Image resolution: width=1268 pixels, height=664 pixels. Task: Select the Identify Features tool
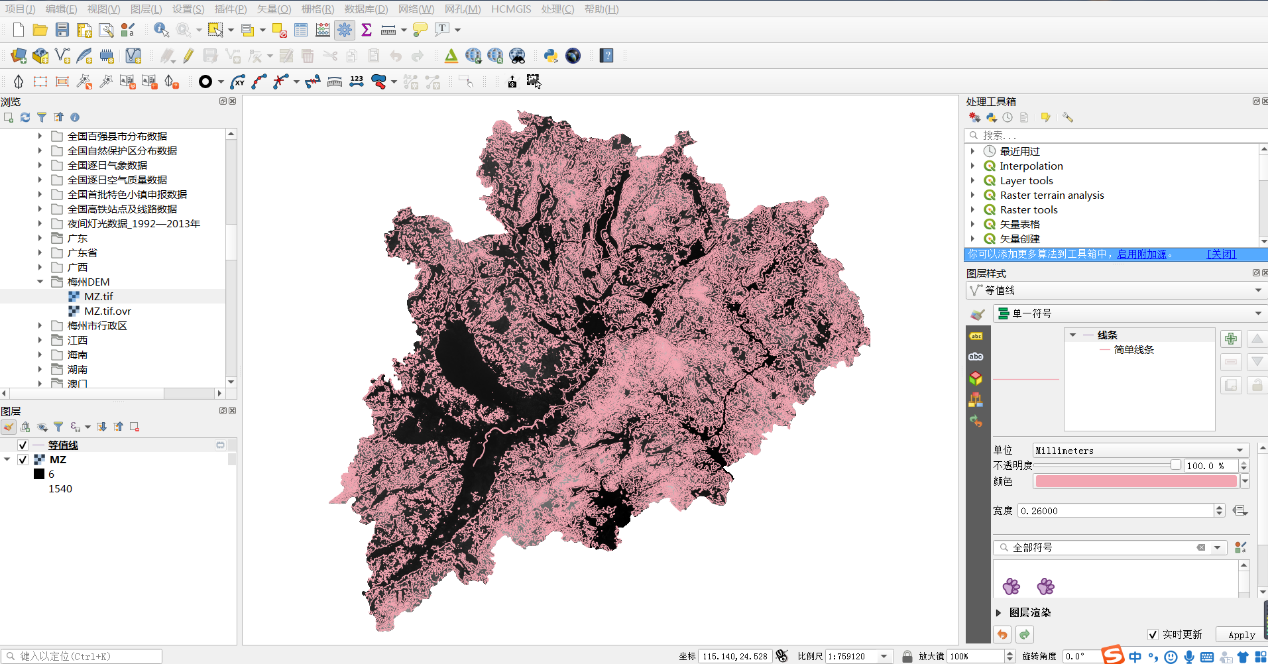pyautogui.click(x=161, y=30)
